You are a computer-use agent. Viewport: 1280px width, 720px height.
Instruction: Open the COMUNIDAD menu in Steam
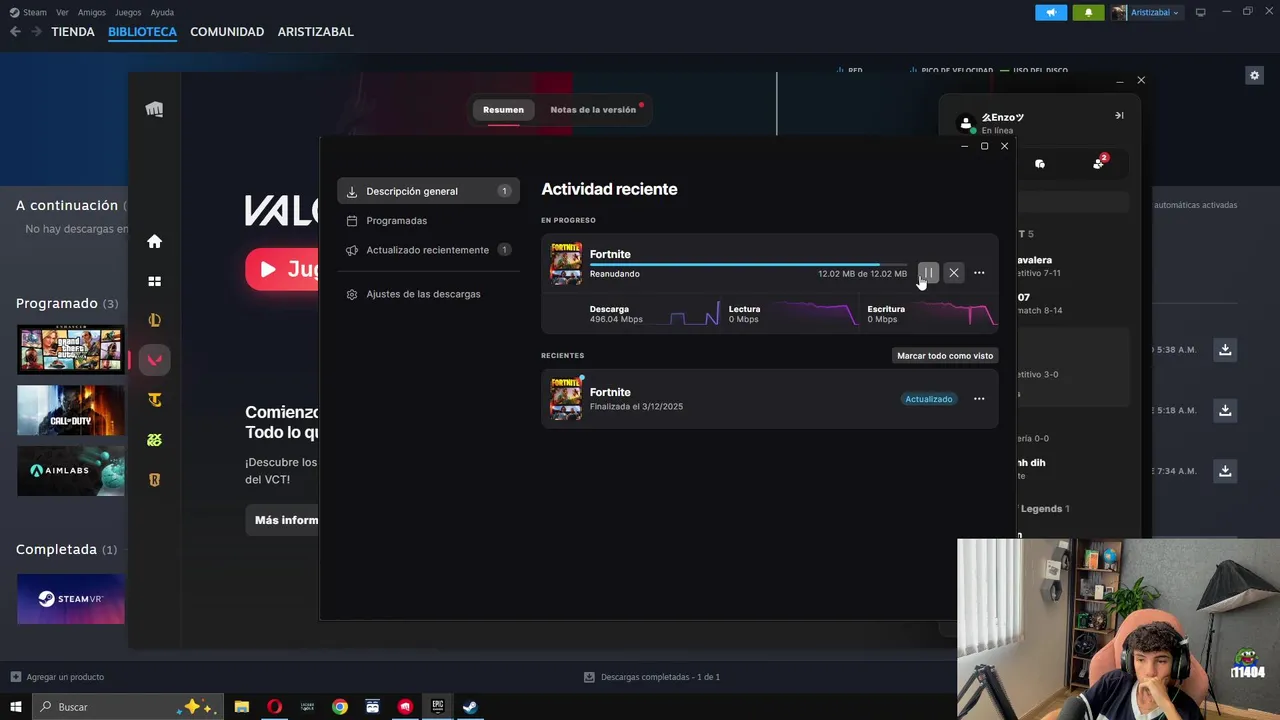pos(227,32)
